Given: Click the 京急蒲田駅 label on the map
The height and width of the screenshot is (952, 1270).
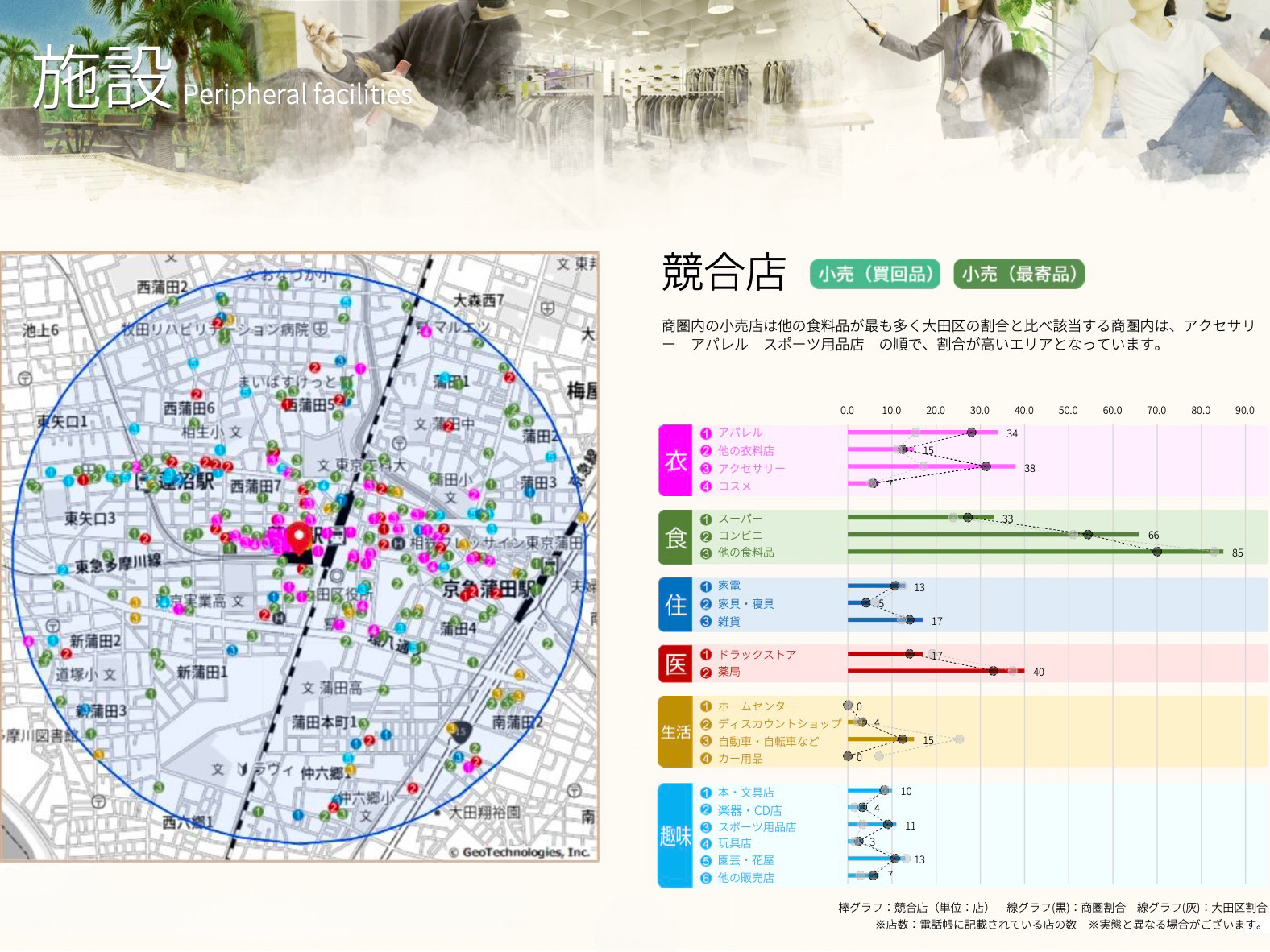Looking at the screenshot, I should coord(483,590).
